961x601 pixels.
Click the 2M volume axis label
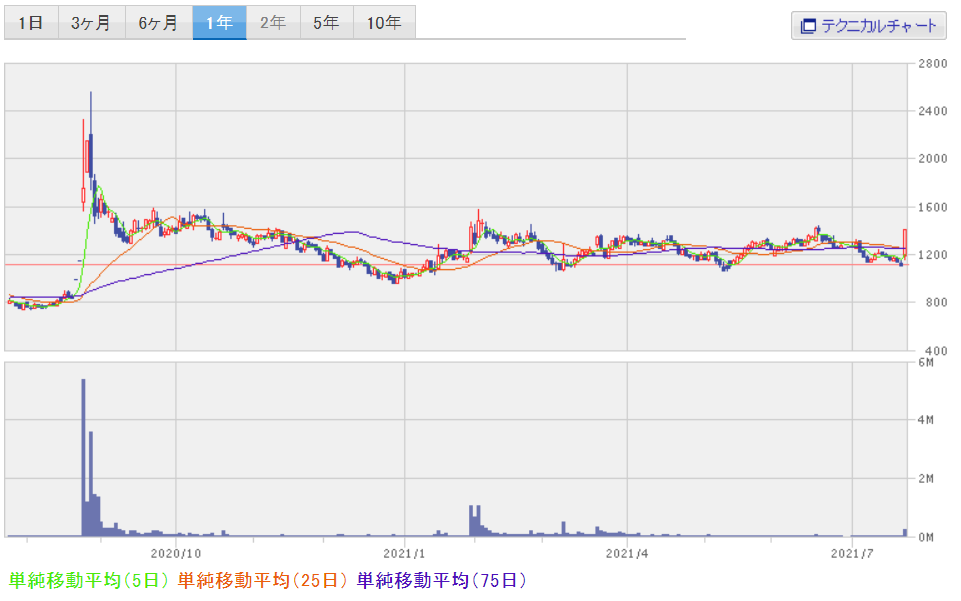pyautogui.click(x=926, y=478)
